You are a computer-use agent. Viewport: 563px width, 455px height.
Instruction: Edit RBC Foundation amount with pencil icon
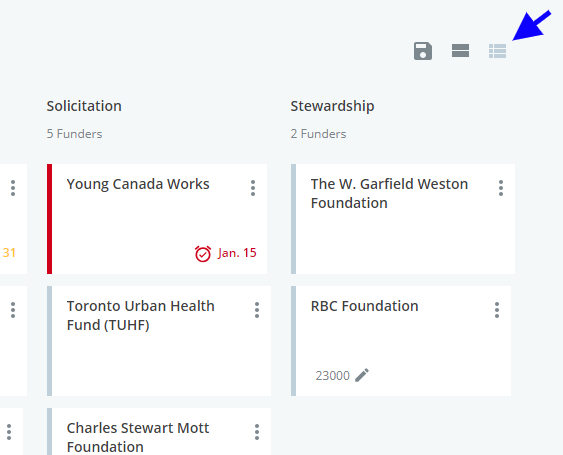pyautogui.click(x=362, y=375)
